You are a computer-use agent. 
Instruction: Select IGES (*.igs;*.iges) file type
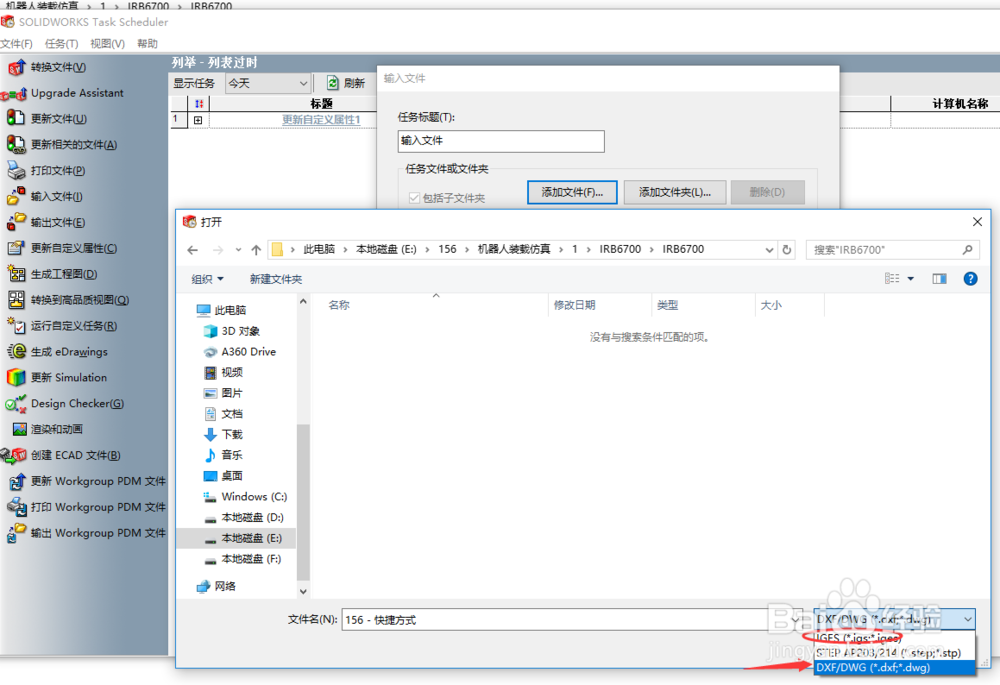click(894, 638)
